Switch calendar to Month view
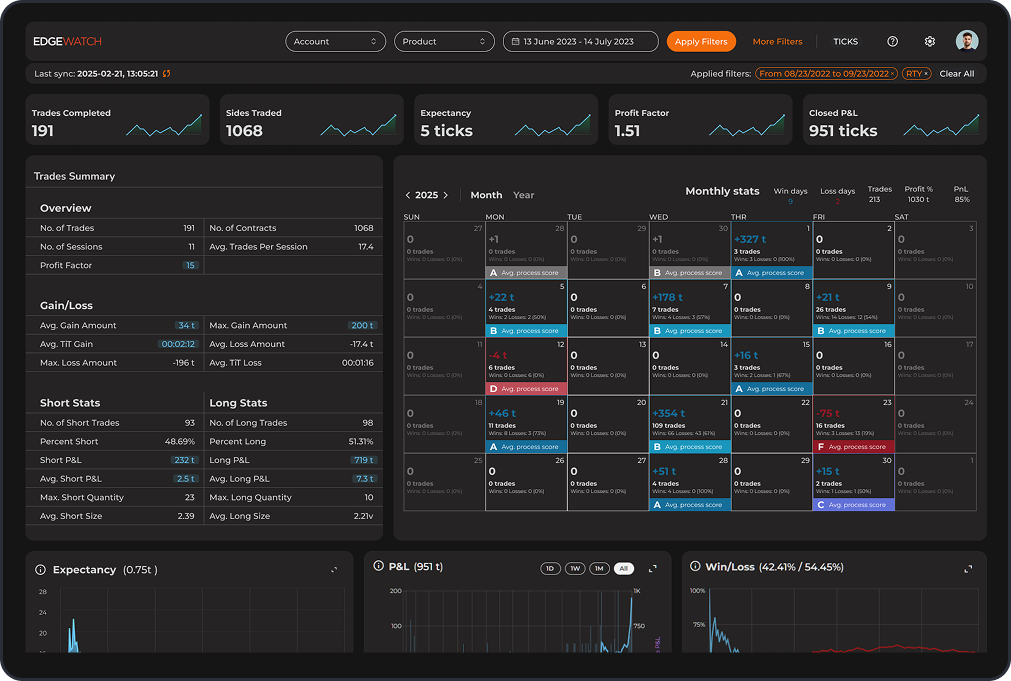 pyautogui.click(x=486, y=195)
